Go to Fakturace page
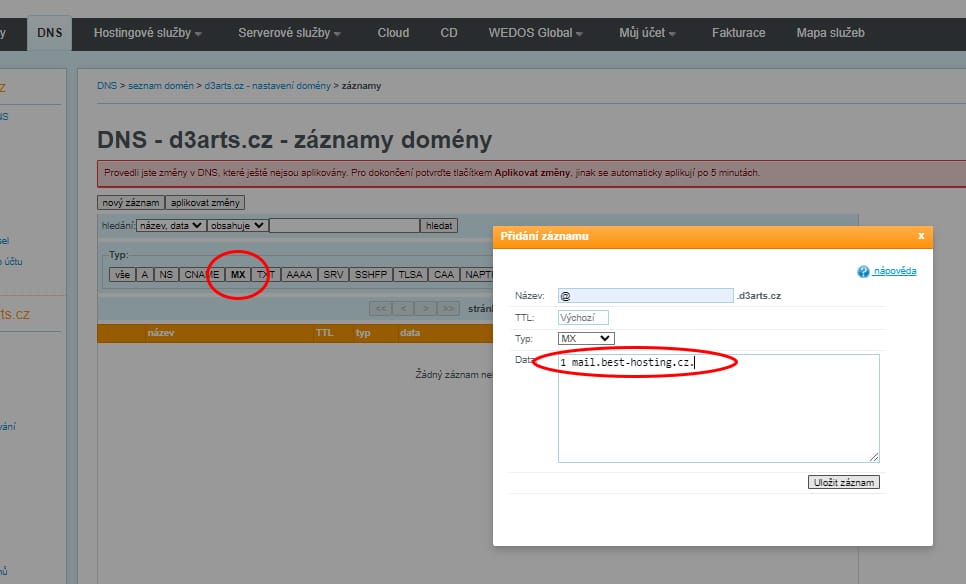This screenshot has height=584, width=966. point(738,33)
